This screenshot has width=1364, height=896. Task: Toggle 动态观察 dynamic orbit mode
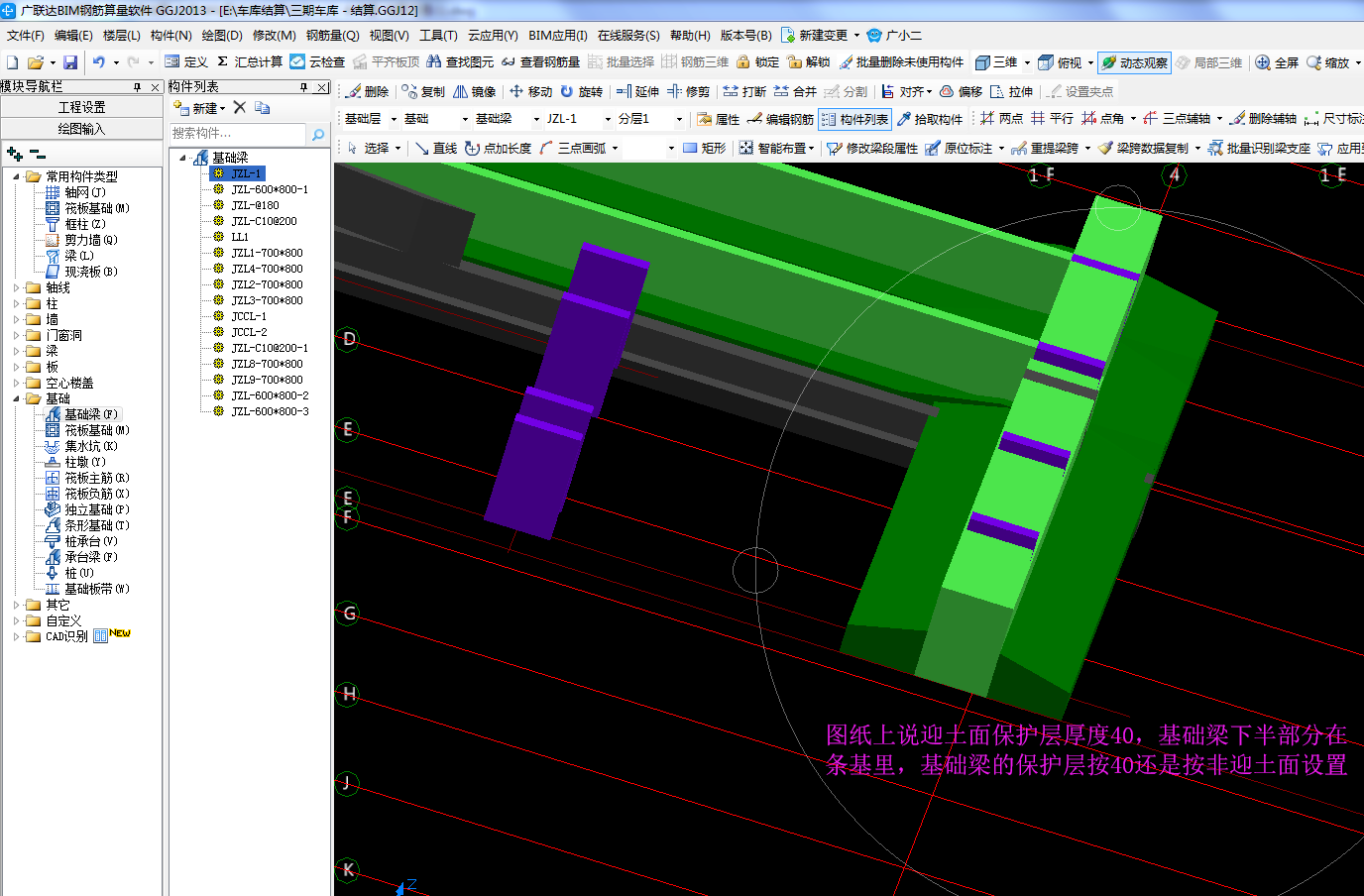pos(1134,61)
